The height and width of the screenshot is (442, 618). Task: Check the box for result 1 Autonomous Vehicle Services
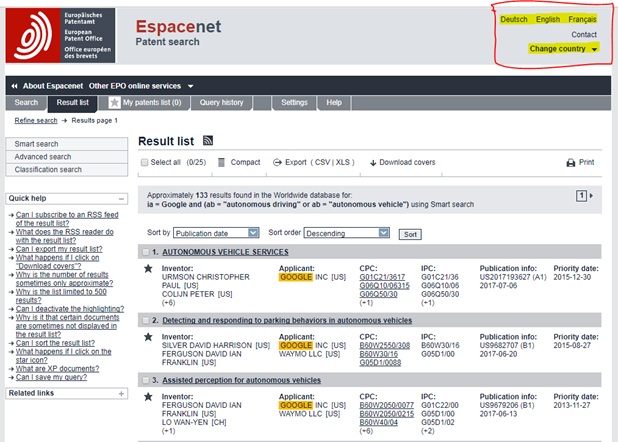(x=146, y=252)
